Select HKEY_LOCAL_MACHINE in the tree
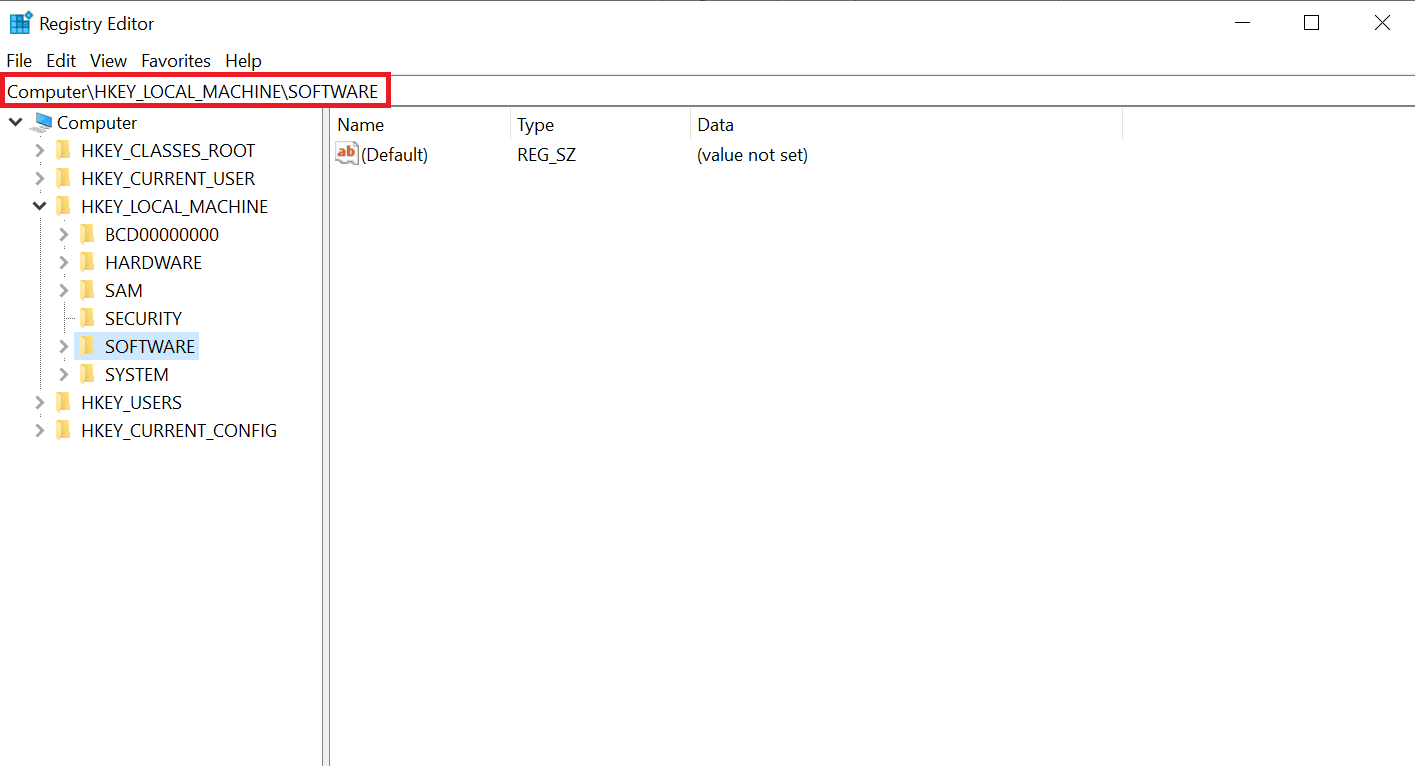This screenshot has width=1415, height=766. (175, 207)
